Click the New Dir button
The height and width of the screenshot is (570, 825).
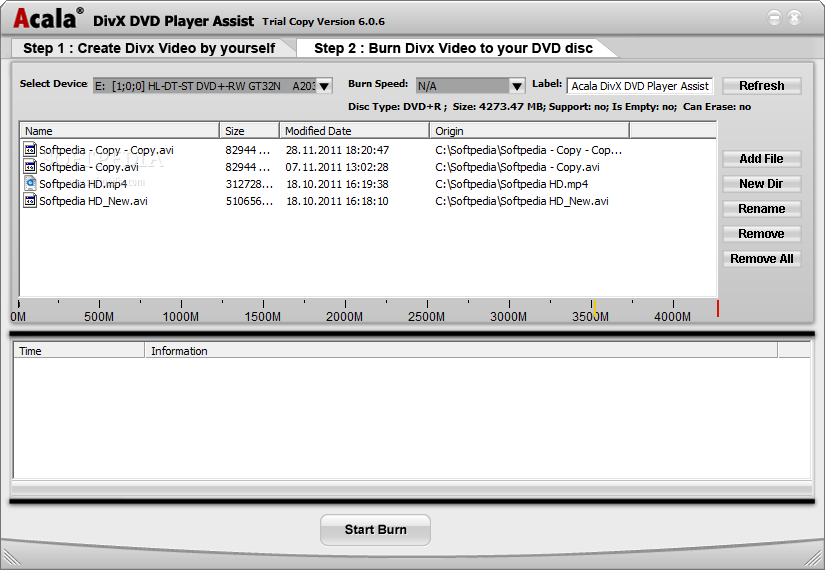coord(761,184)
